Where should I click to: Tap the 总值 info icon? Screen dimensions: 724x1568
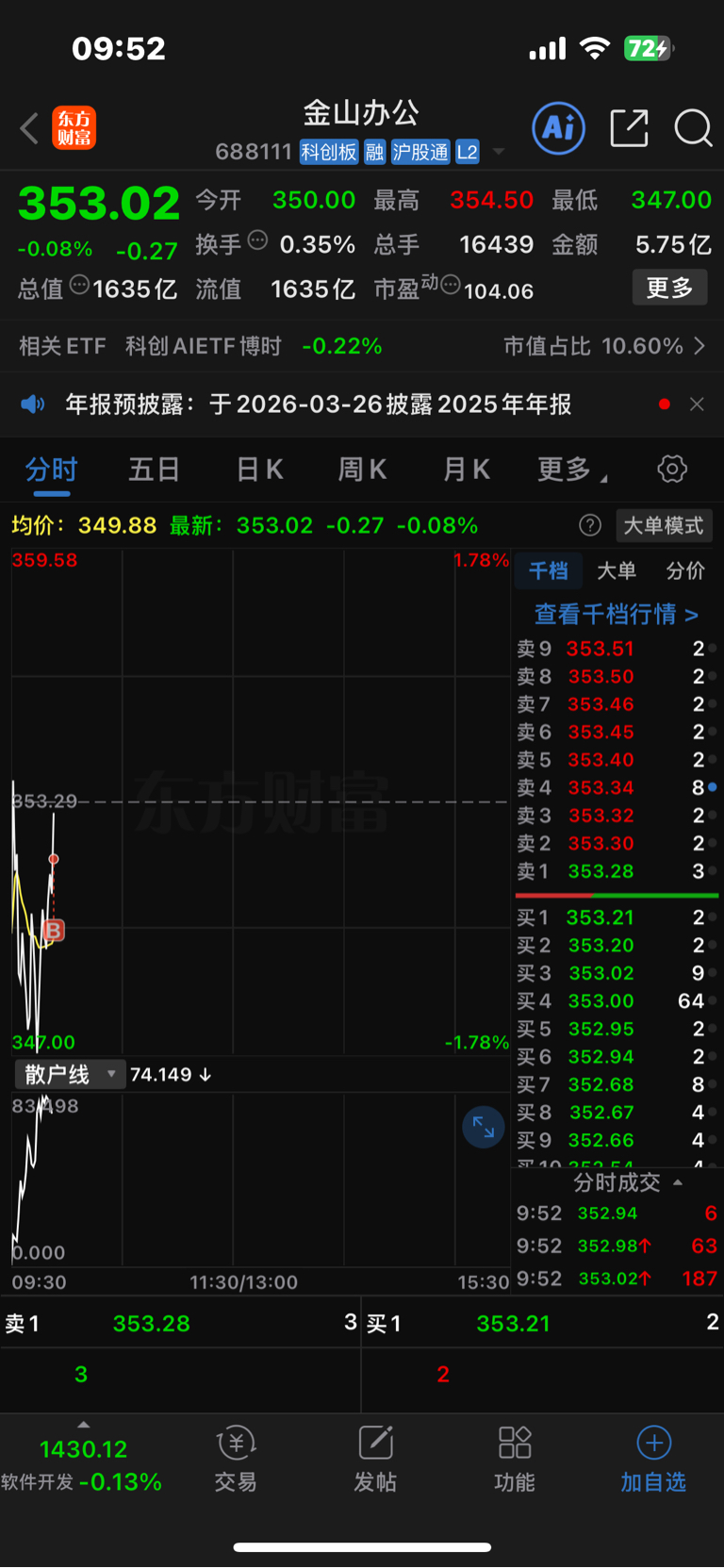[x=79, y=285]
